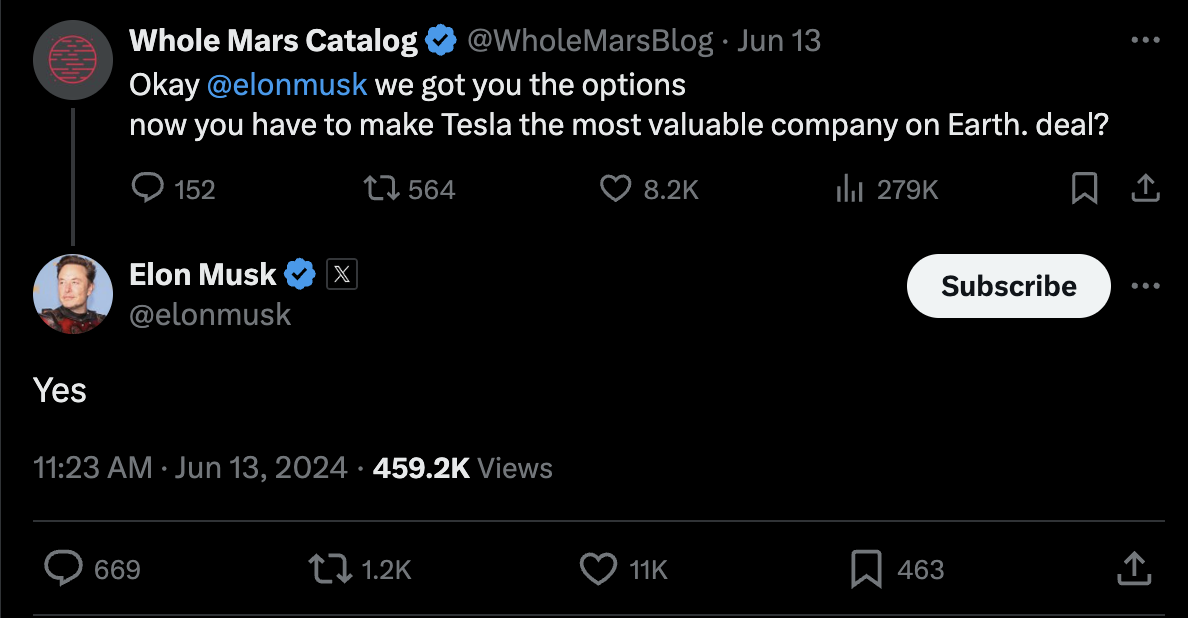This screenshot has width=1188, height=618.
Task: Reply to Whole Mars Catalog's post
Action: (x=148, y=188)
